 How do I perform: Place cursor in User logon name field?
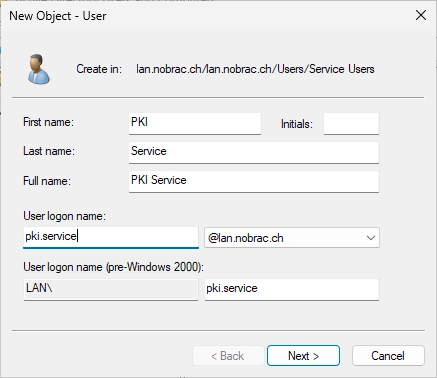coord(111,237)
